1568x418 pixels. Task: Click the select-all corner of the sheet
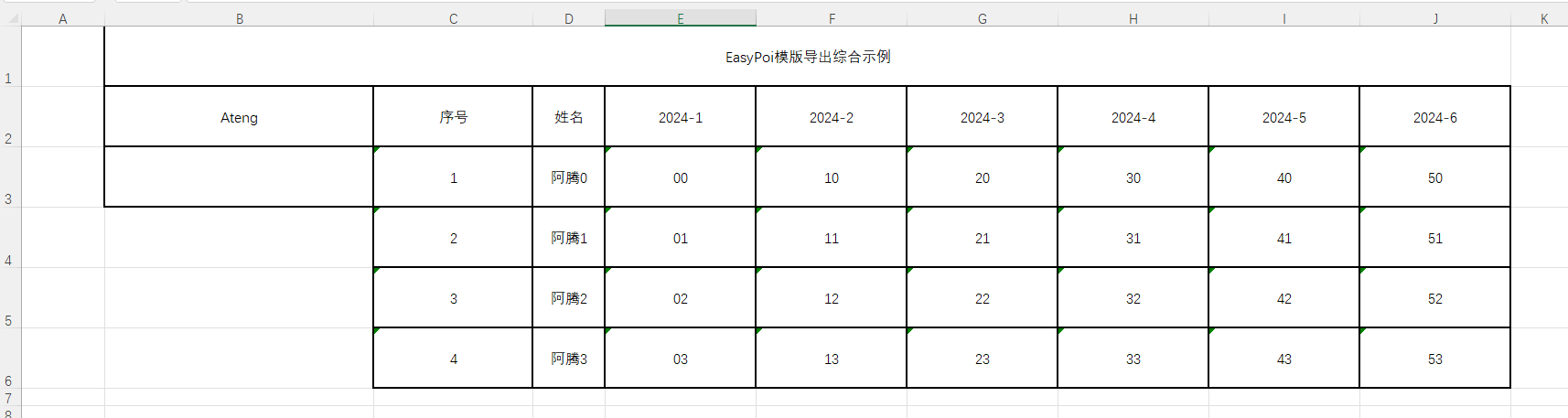pos(9,18)
